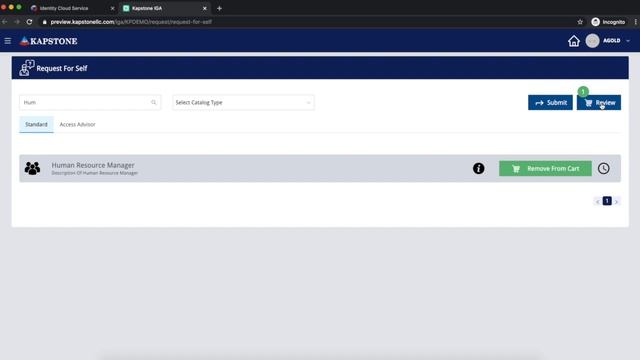Click the search magnifier icon
The image size is (640, 360).
click(x=153, y=102)
